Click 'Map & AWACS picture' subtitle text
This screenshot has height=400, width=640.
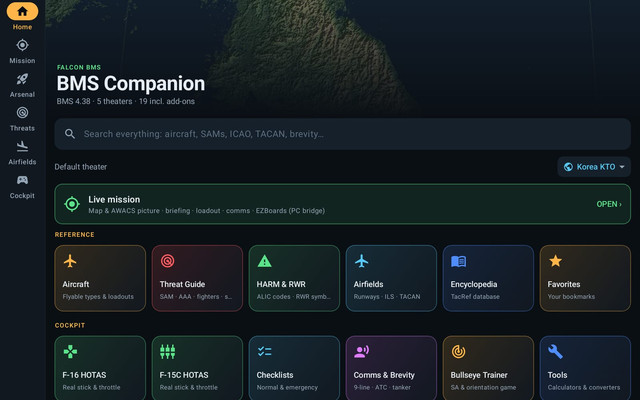[124, 211]
